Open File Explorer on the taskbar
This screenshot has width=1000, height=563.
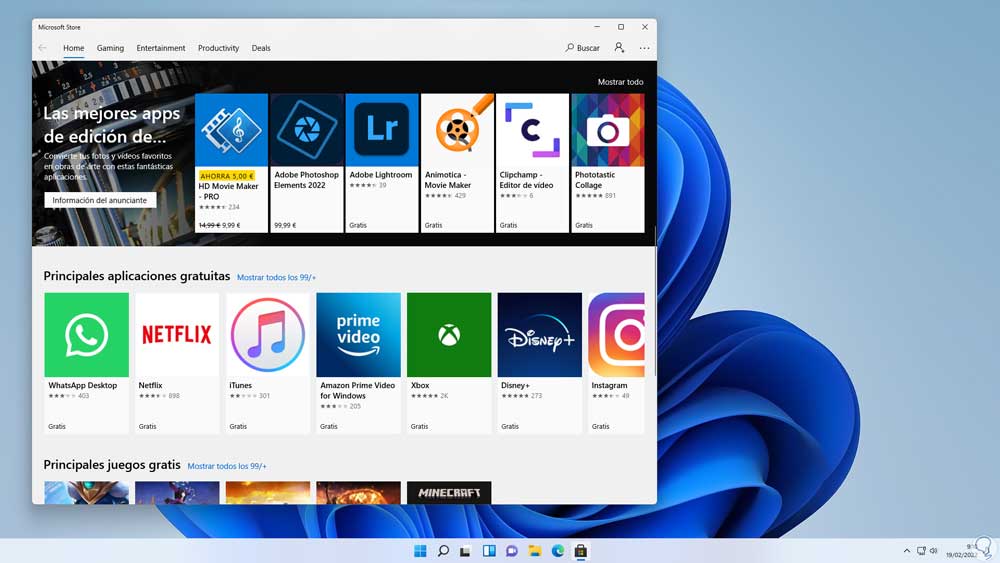pos(534,551)
